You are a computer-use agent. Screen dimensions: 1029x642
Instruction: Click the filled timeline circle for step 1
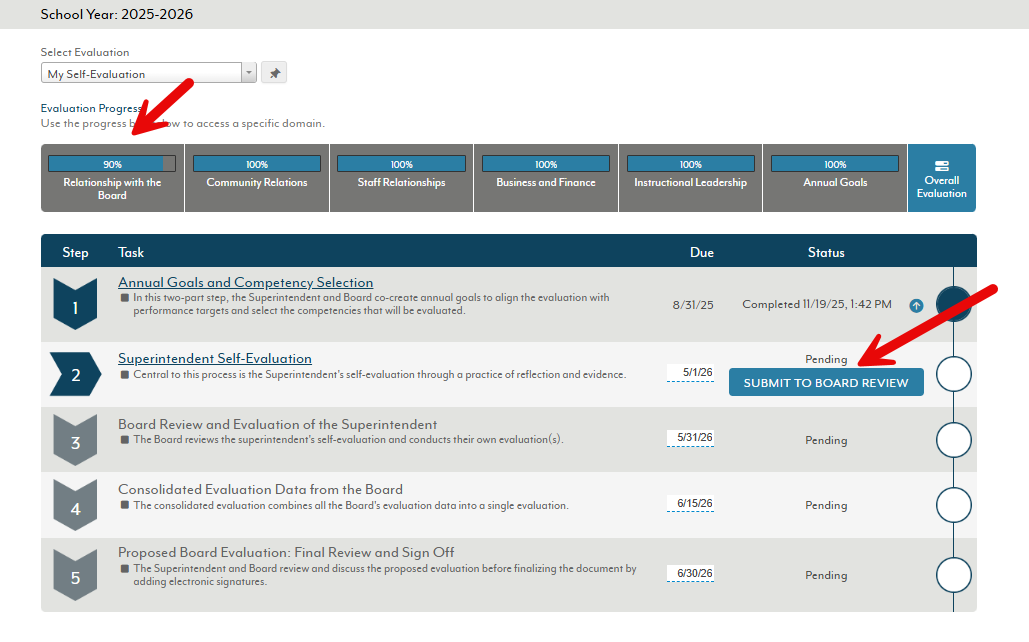pyautogui.click(x=953, y=303)
